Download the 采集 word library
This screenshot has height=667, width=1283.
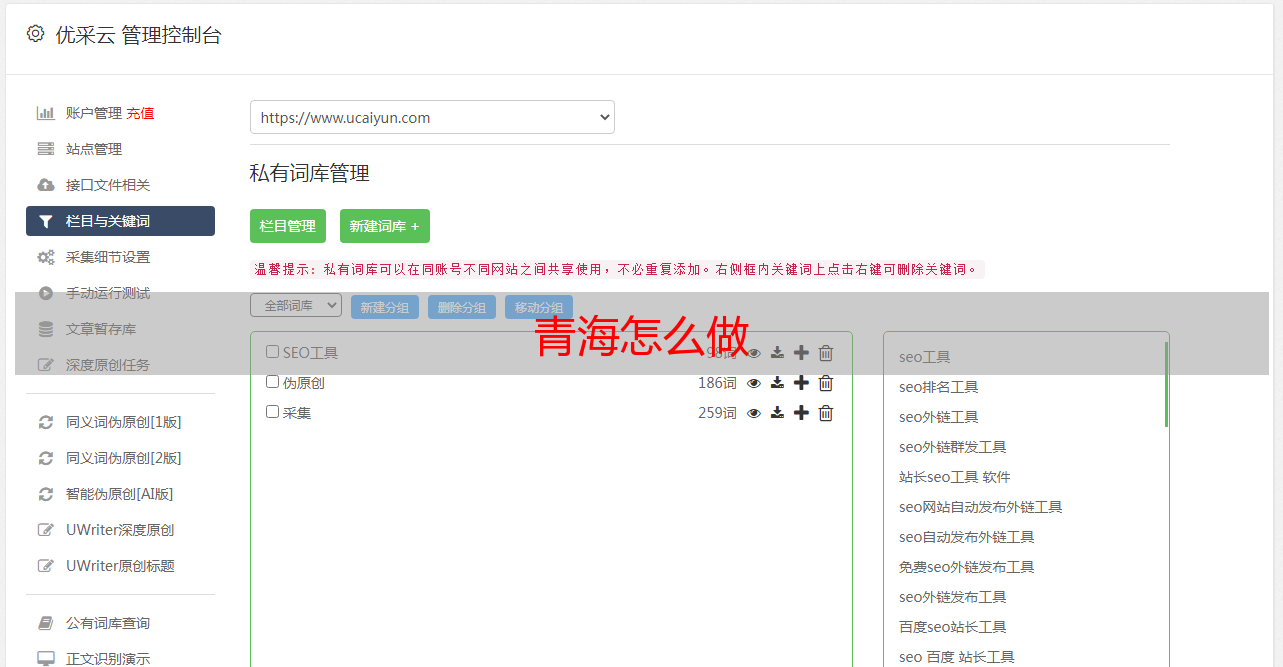point(778,413)
